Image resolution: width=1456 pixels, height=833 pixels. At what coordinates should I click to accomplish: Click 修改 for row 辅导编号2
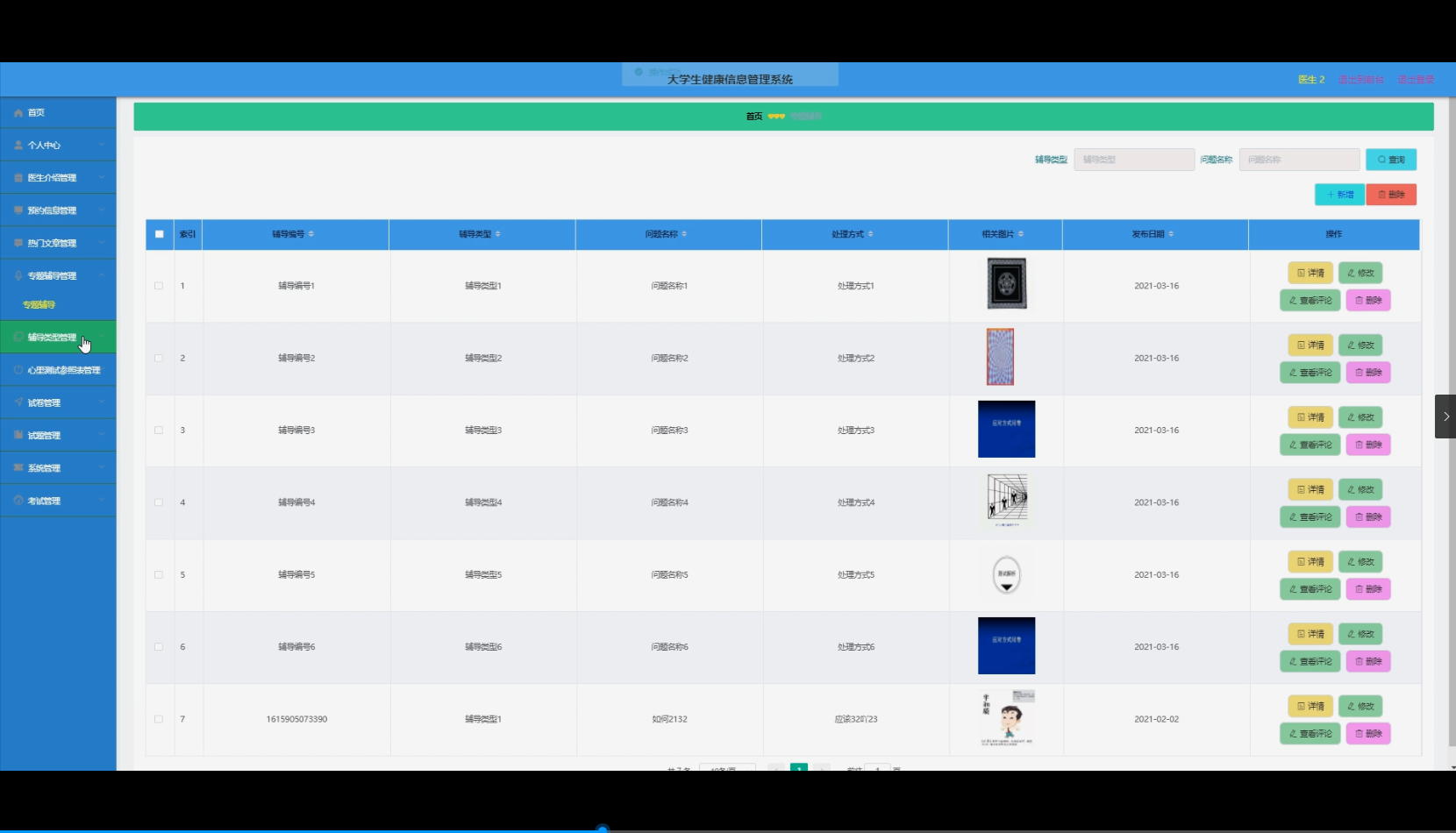1360,345
